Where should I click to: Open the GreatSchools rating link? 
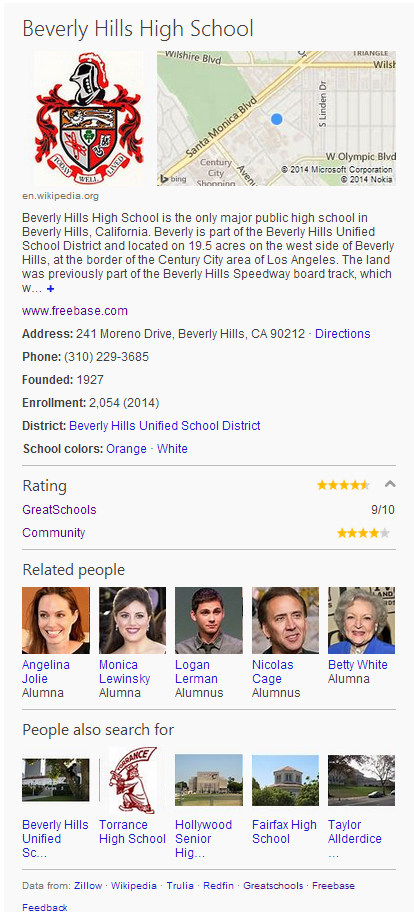coord(59,510)
